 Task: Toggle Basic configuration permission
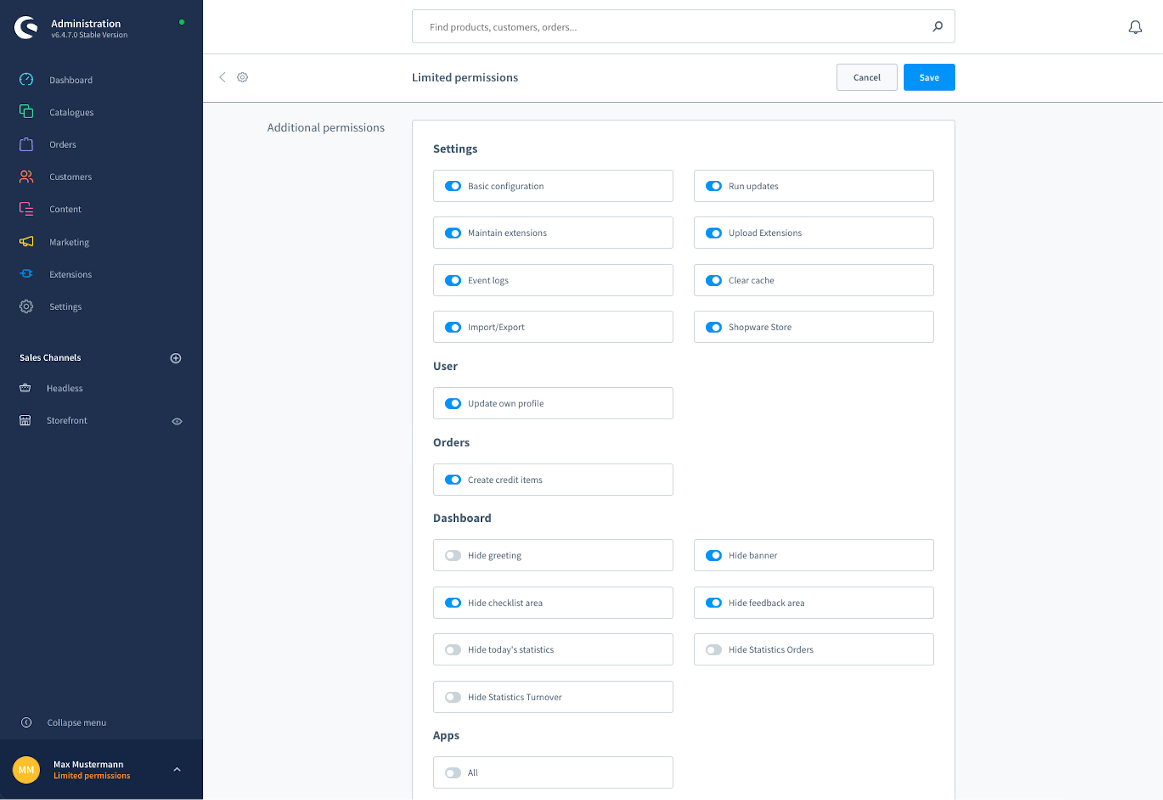point(452,186)
